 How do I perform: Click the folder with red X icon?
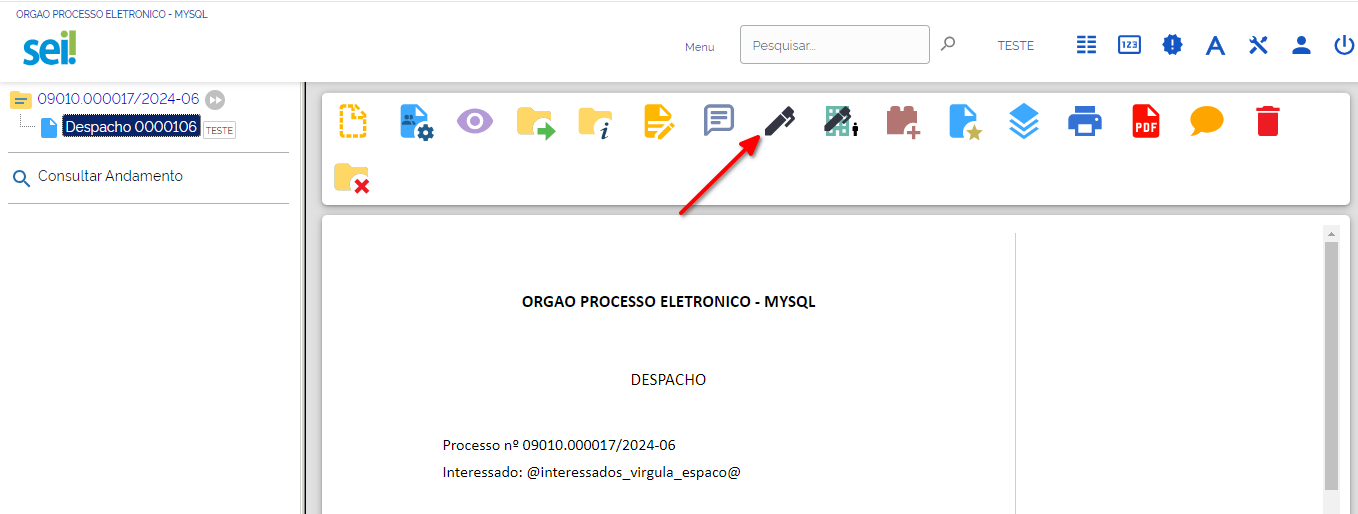[x=352, y=177]
